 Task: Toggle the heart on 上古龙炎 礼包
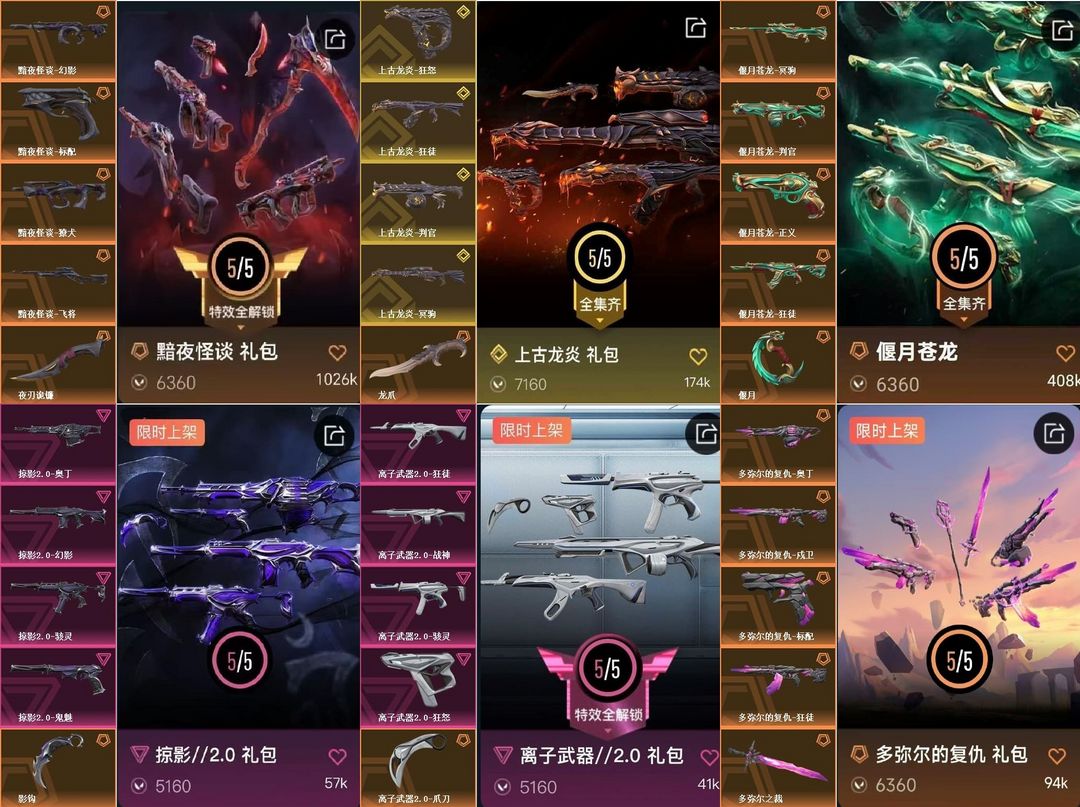point(698,356)
